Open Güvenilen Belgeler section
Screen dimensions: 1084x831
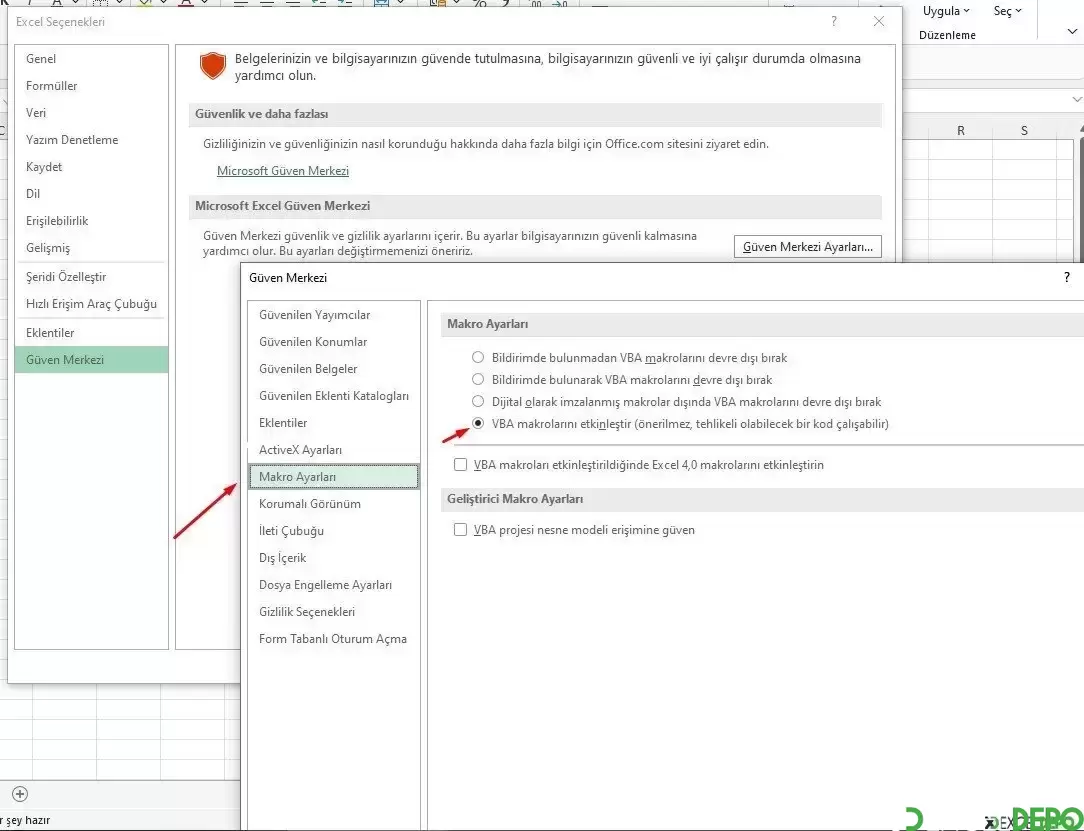pos(333,368)
